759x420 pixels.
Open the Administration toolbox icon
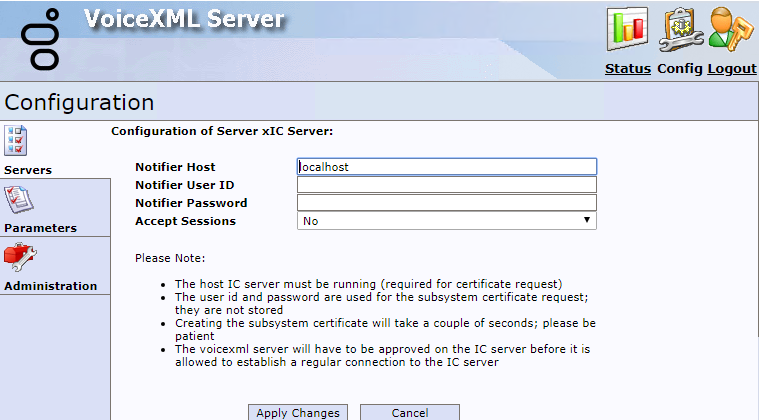click(x=20, y=258)
